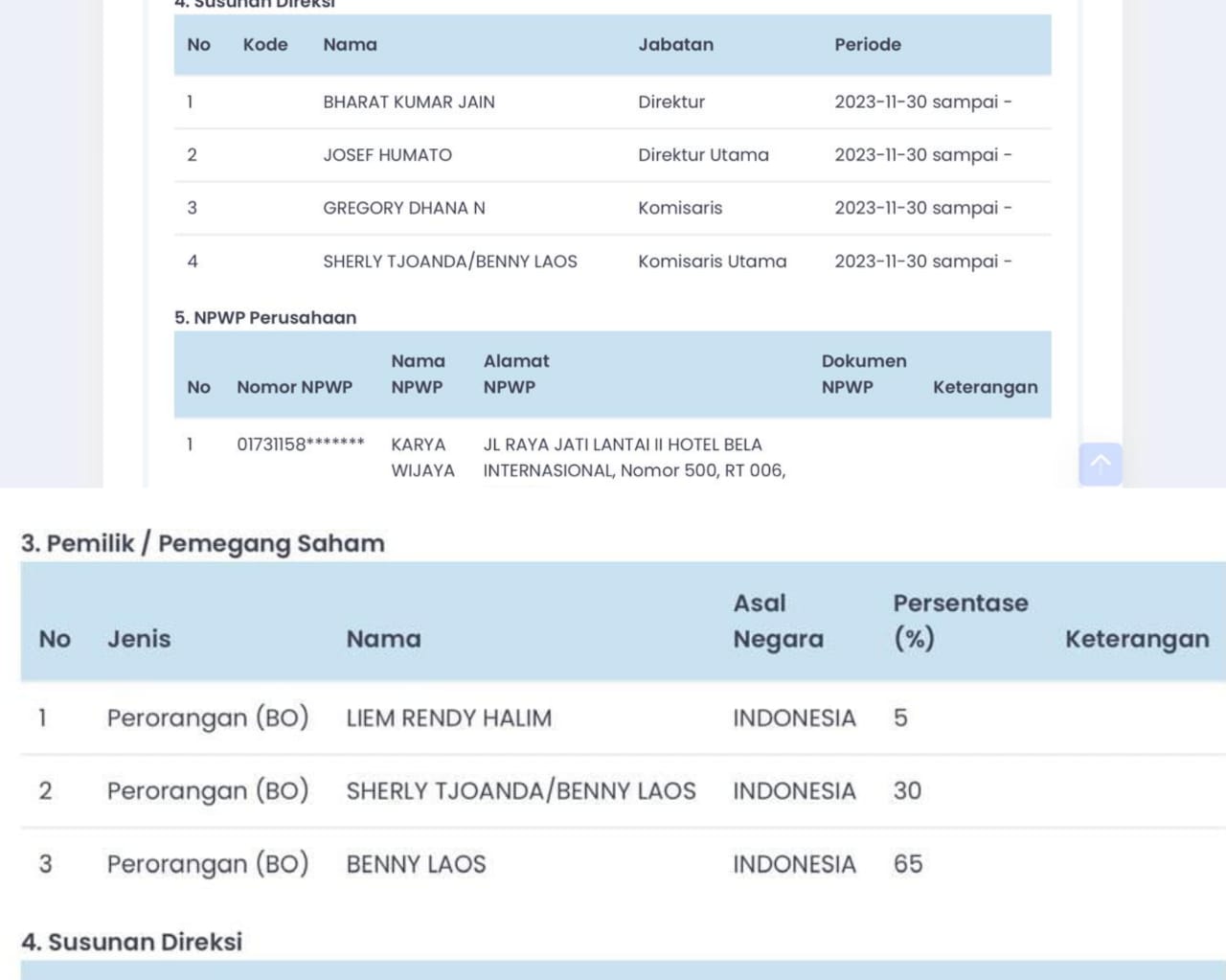Select shareholder LIEM RENDY HALIM
This screenshot has height=980, width=1226.
point(448,718)
